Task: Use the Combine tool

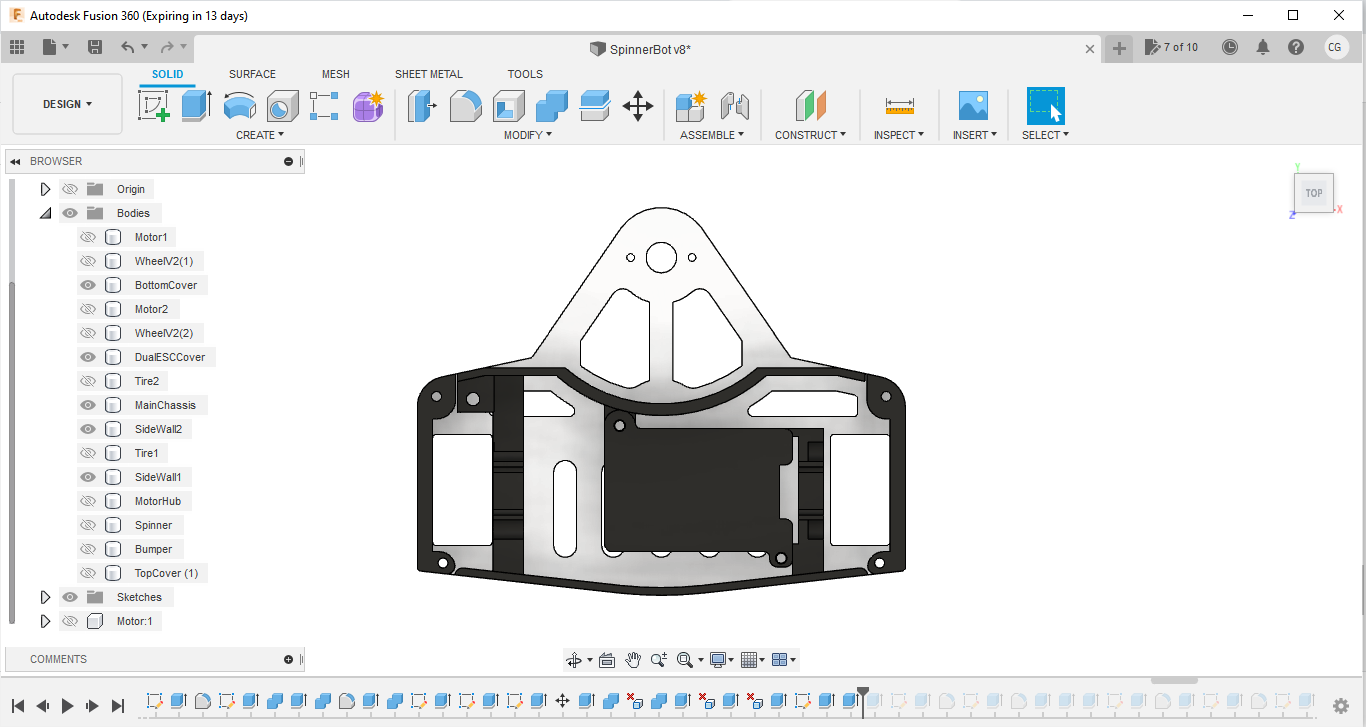Action: (x=551, y=106)
